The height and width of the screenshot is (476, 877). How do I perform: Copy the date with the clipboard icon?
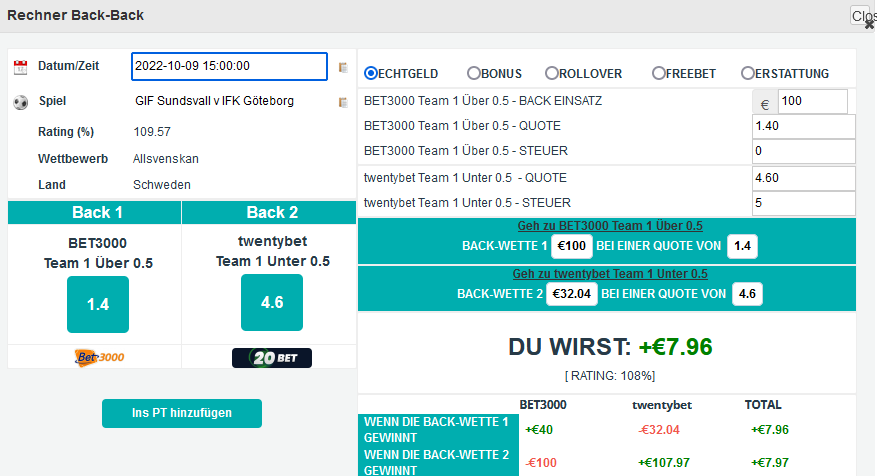pyautogui.click(x=343, y=68)
